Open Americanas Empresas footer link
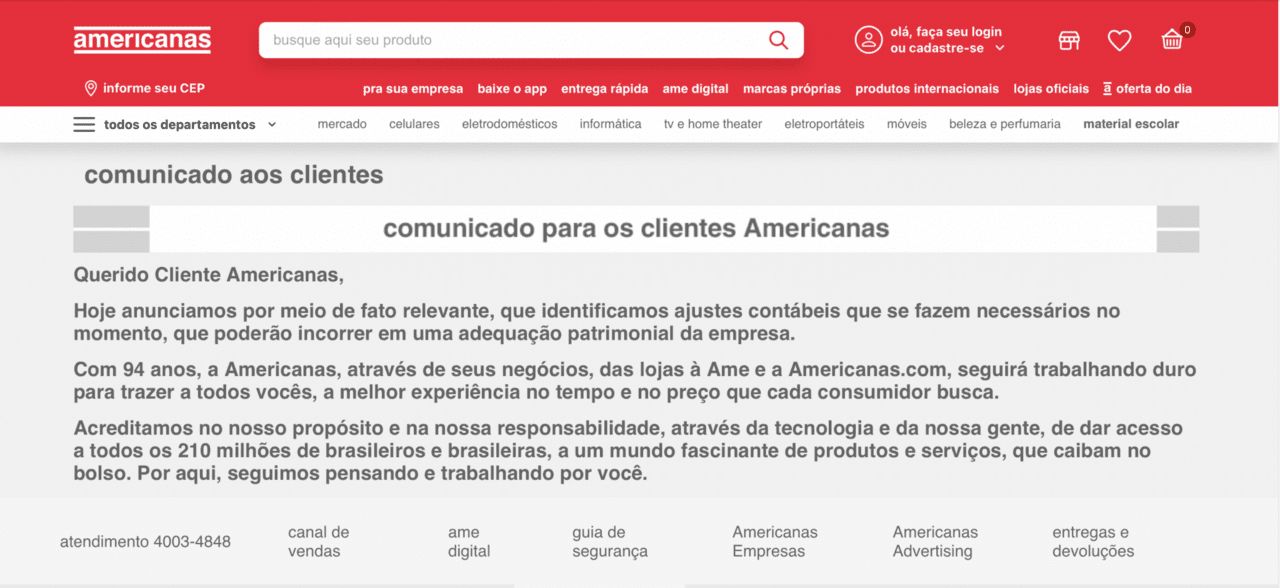Viewport: 1280px width, 588px height. (x=775, y=542)
